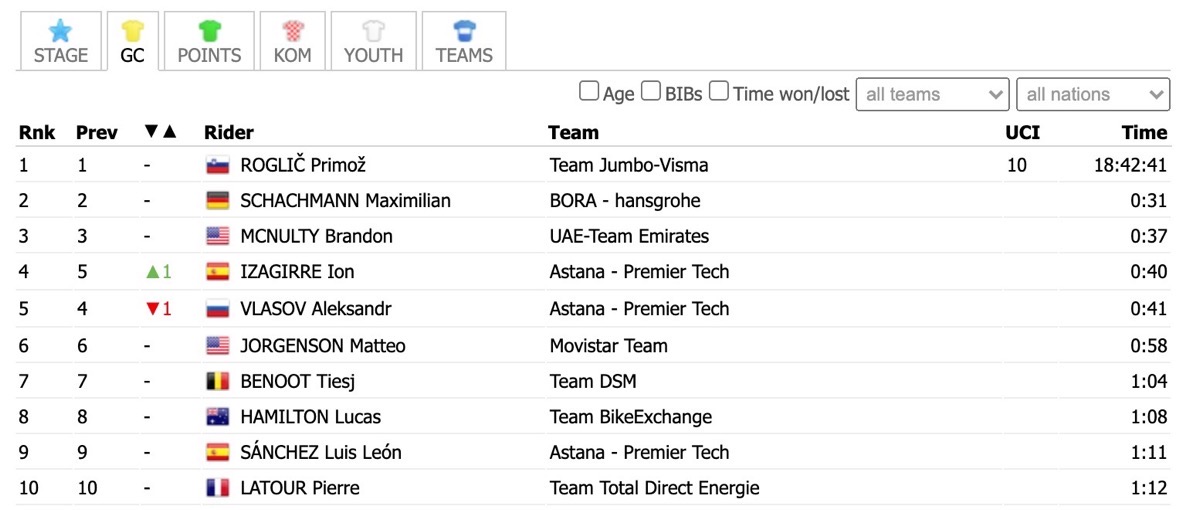Open UAE-Team Emirates team link

click(x=629, y=237)
